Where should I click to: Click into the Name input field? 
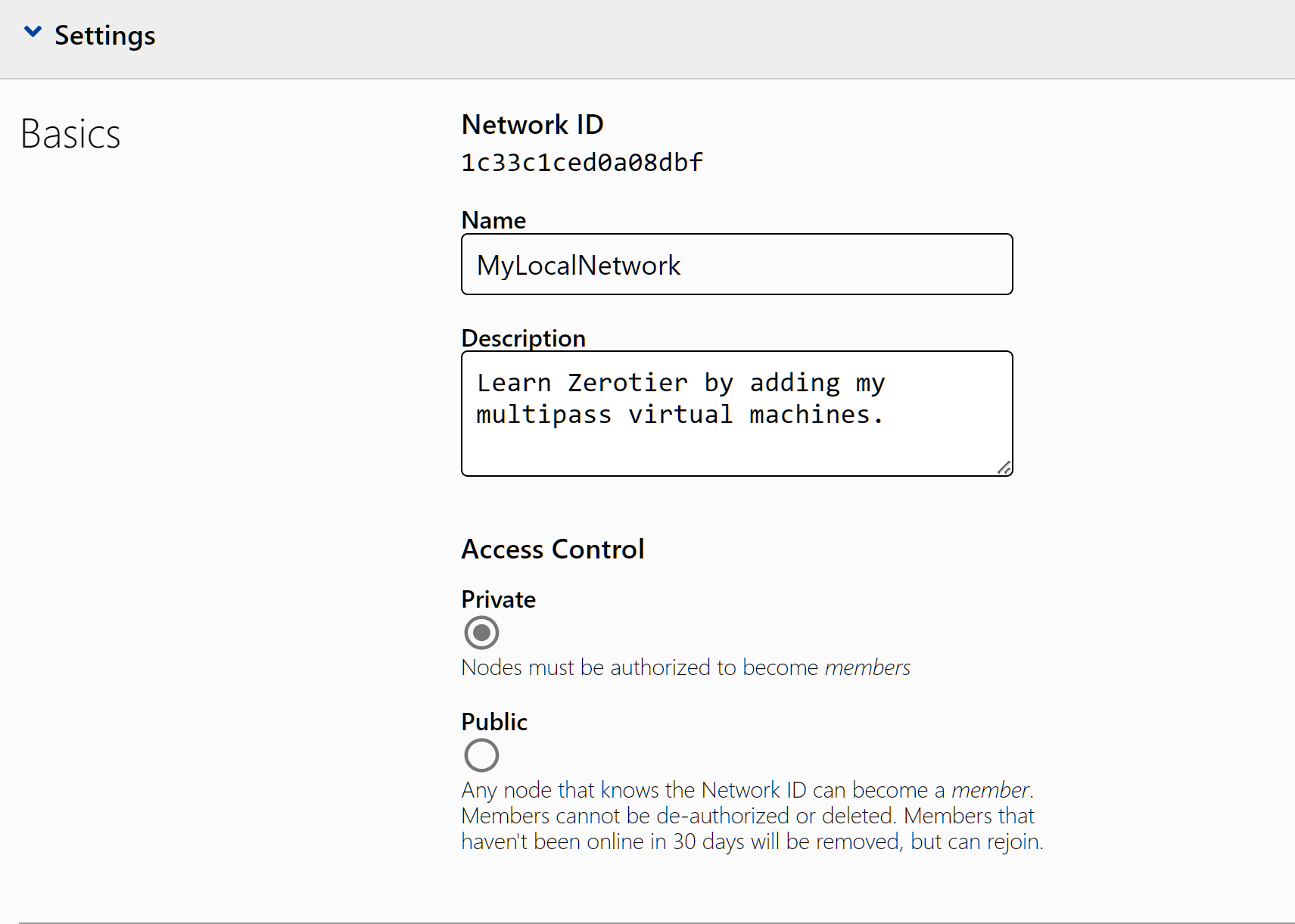[736, 265]
